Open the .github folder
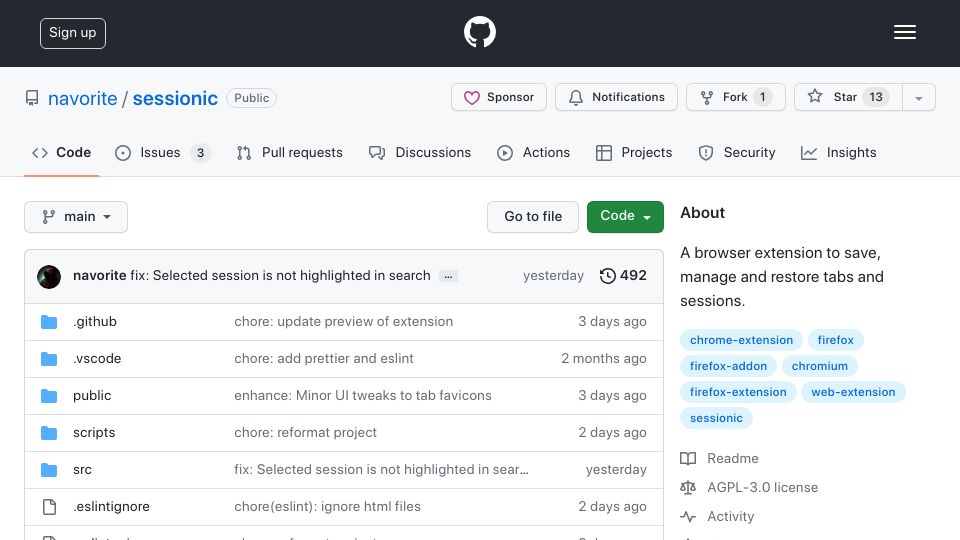The image size is (960, 540). (95, 321)
